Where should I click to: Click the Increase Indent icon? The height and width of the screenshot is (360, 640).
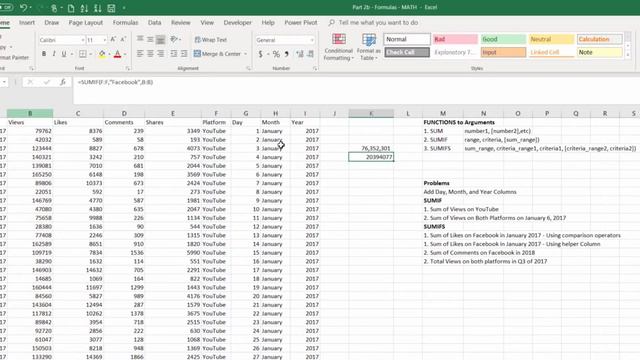(184, 53)
